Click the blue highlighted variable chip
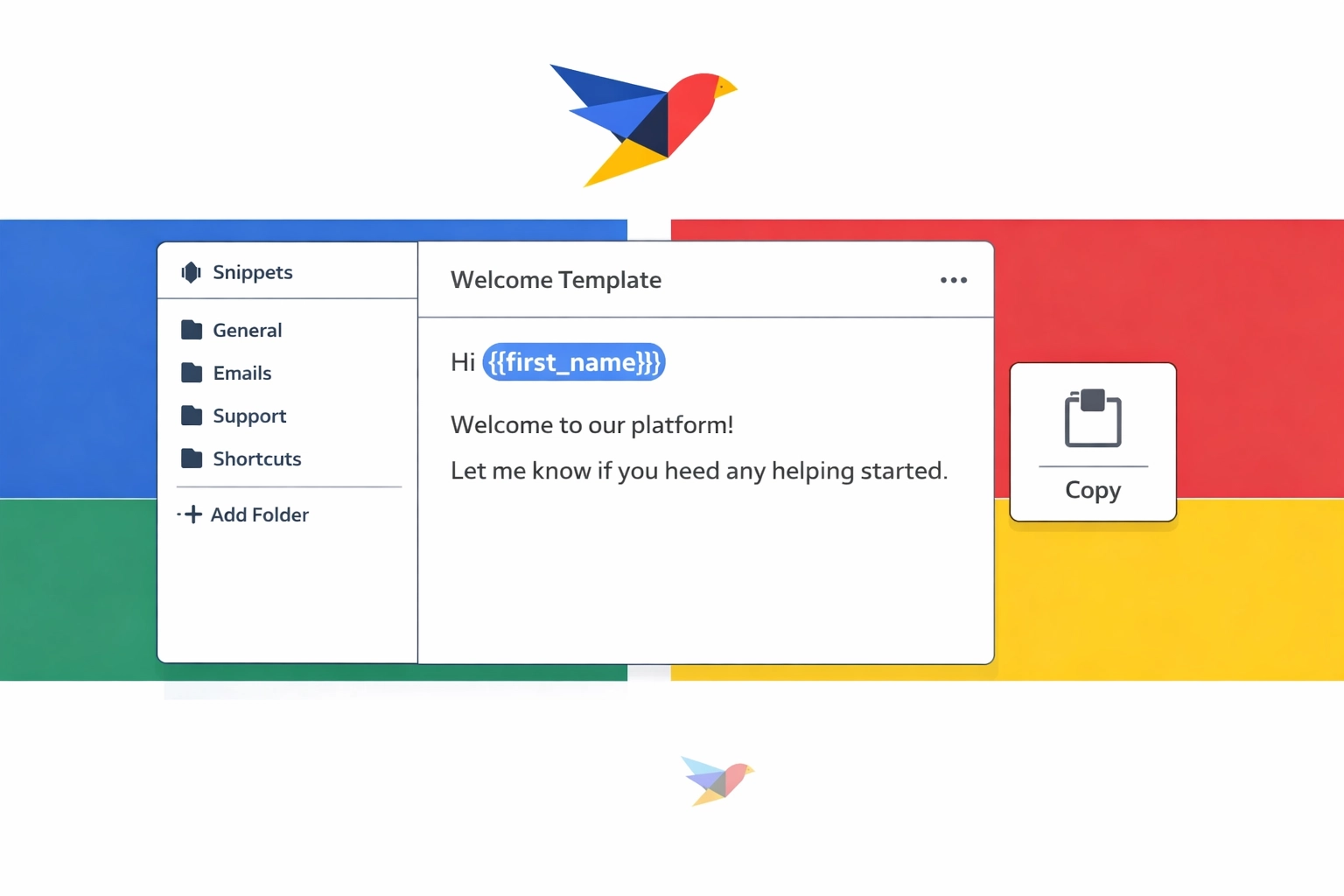The width and height of the screenshot is (1344, 896). [x=573, y=361]
